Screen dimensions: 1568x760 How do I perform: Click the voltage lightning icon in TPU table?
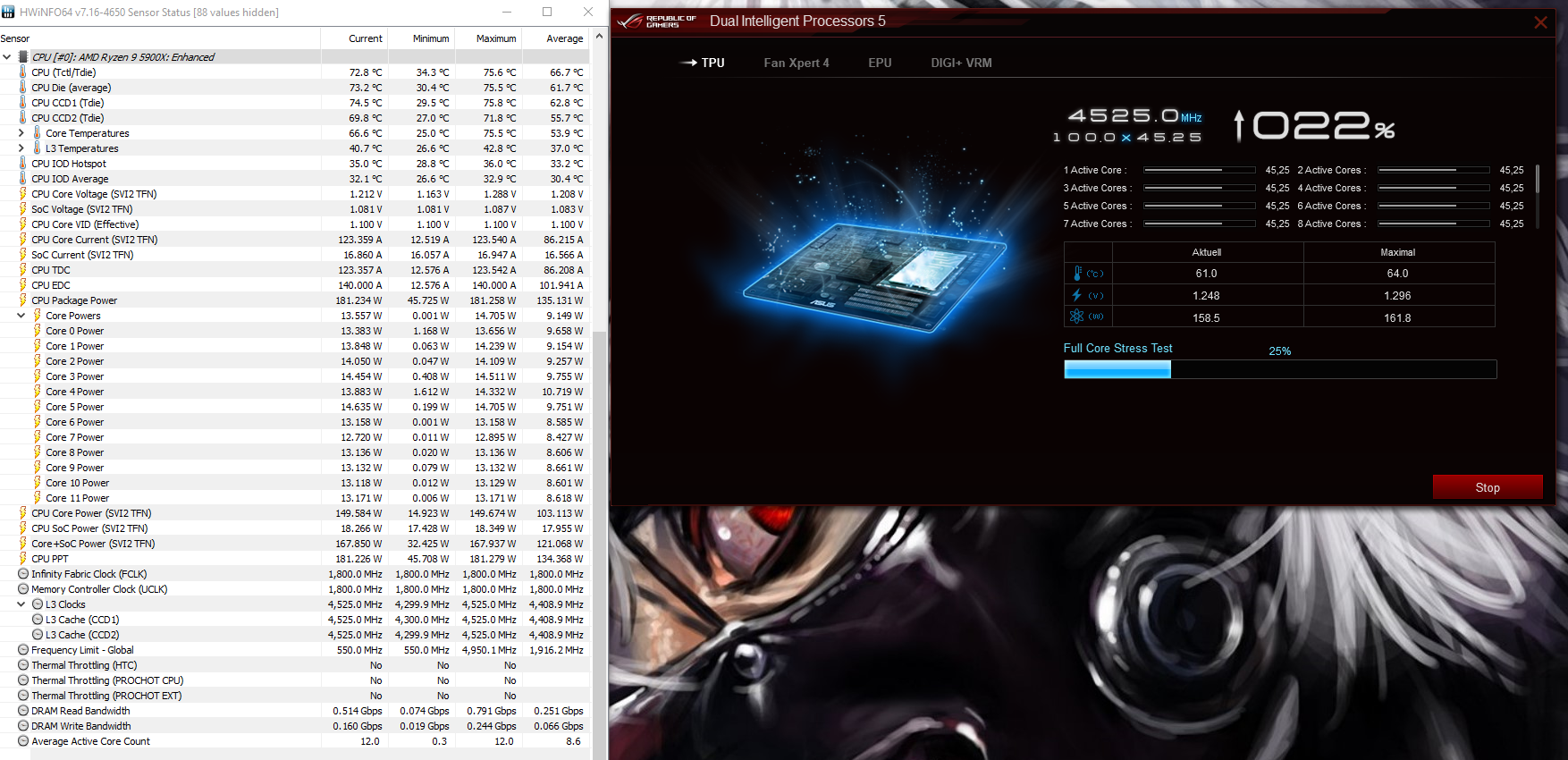point(1077,295)
